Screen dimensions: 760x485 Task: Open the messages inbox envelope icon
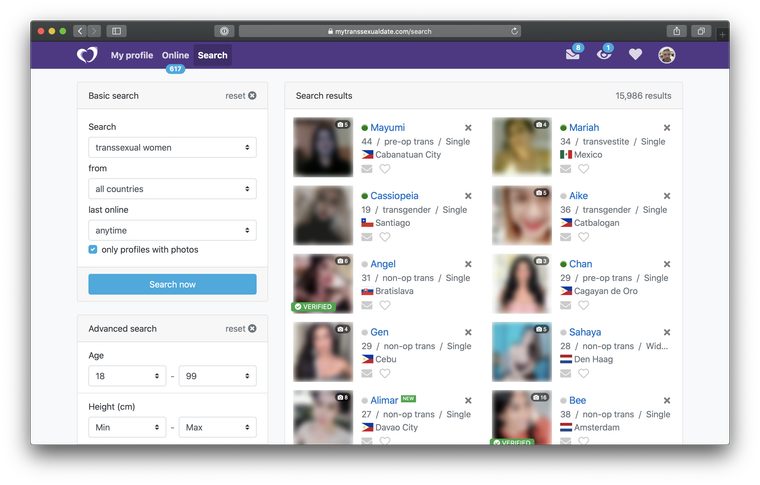pos(573,54)
